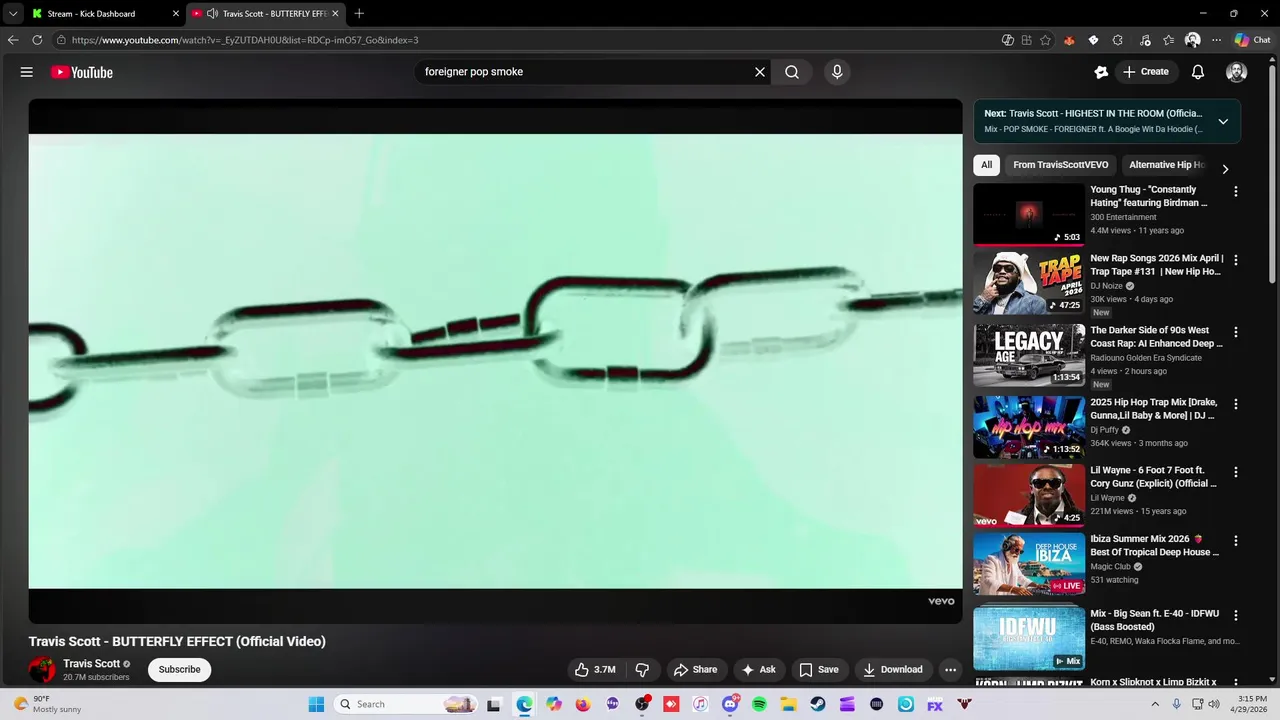Add this page to favorites with the star
The height and width of the screenshot is (720, 1280).
click(1045, 40)
